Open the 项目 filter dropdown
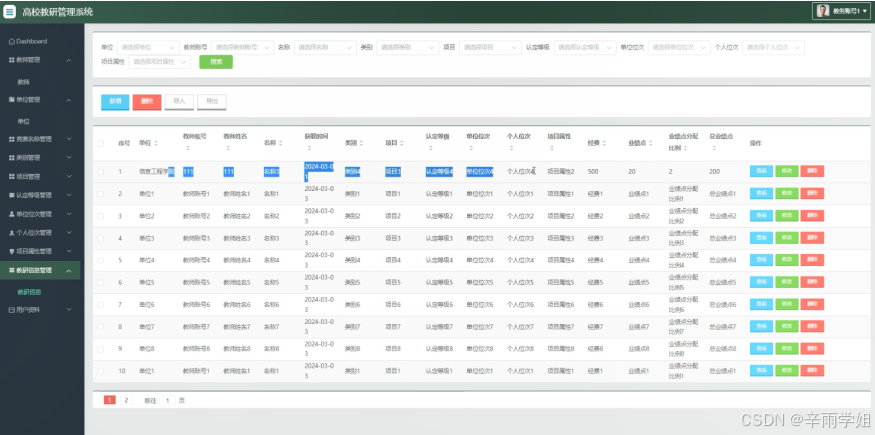The height and width of the screenshot is (435, 875). point(491,48)
